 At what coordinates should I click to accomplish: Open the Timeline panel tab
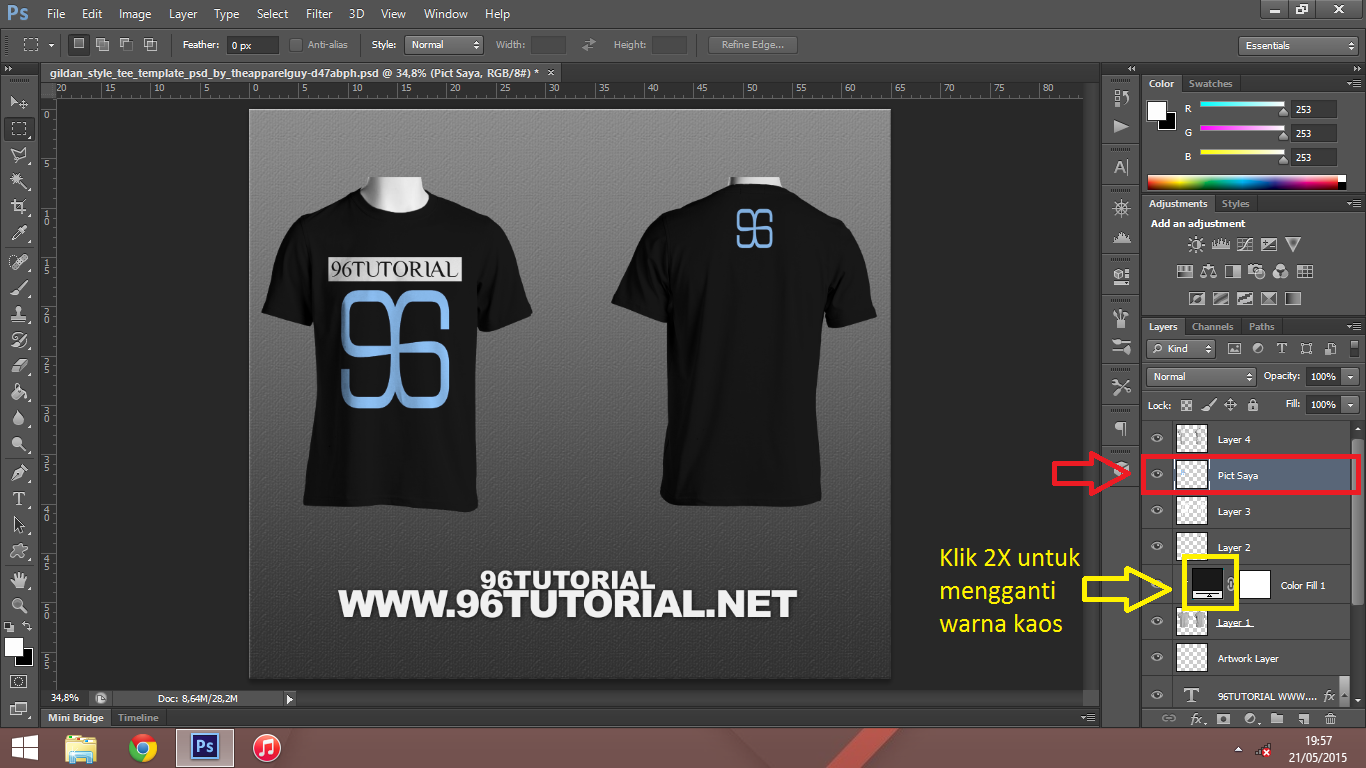pos(138,718)
